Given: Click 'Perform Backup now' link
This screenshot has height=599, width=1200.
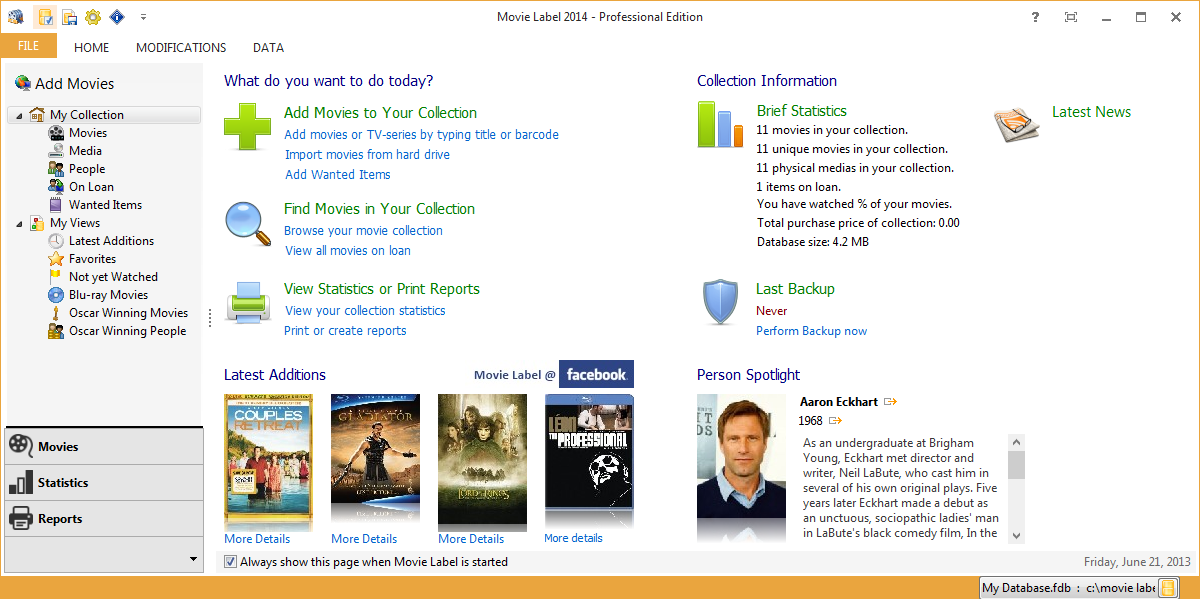Looking at the screenshot, I should 811,331.
